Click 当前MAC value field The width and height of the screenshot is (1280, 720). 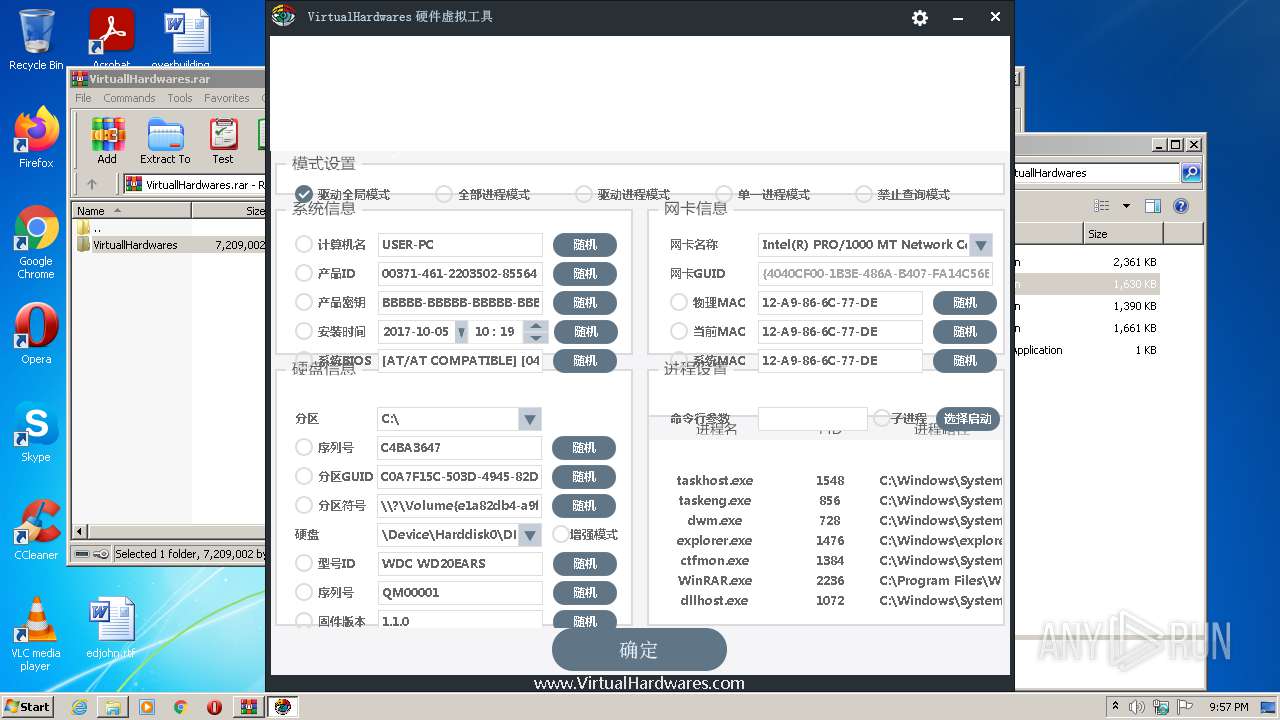pyautogui.click(x=840, y=332)
